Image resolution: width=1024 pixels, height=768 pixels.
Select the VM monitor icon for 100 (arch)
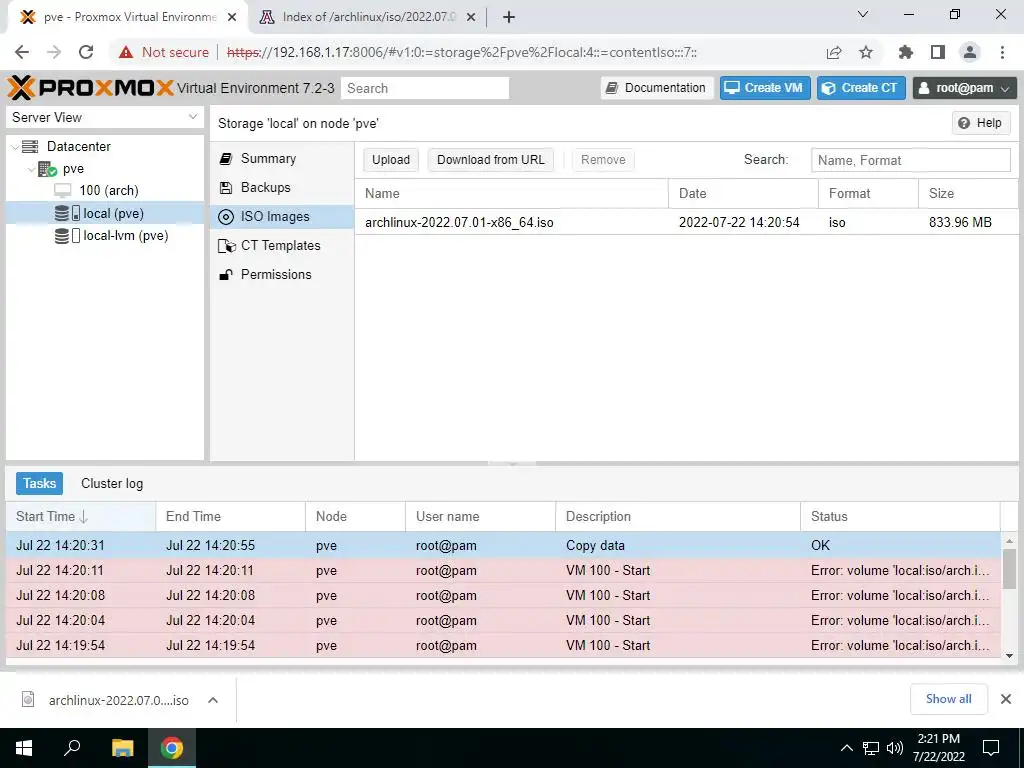pos(63,191)
